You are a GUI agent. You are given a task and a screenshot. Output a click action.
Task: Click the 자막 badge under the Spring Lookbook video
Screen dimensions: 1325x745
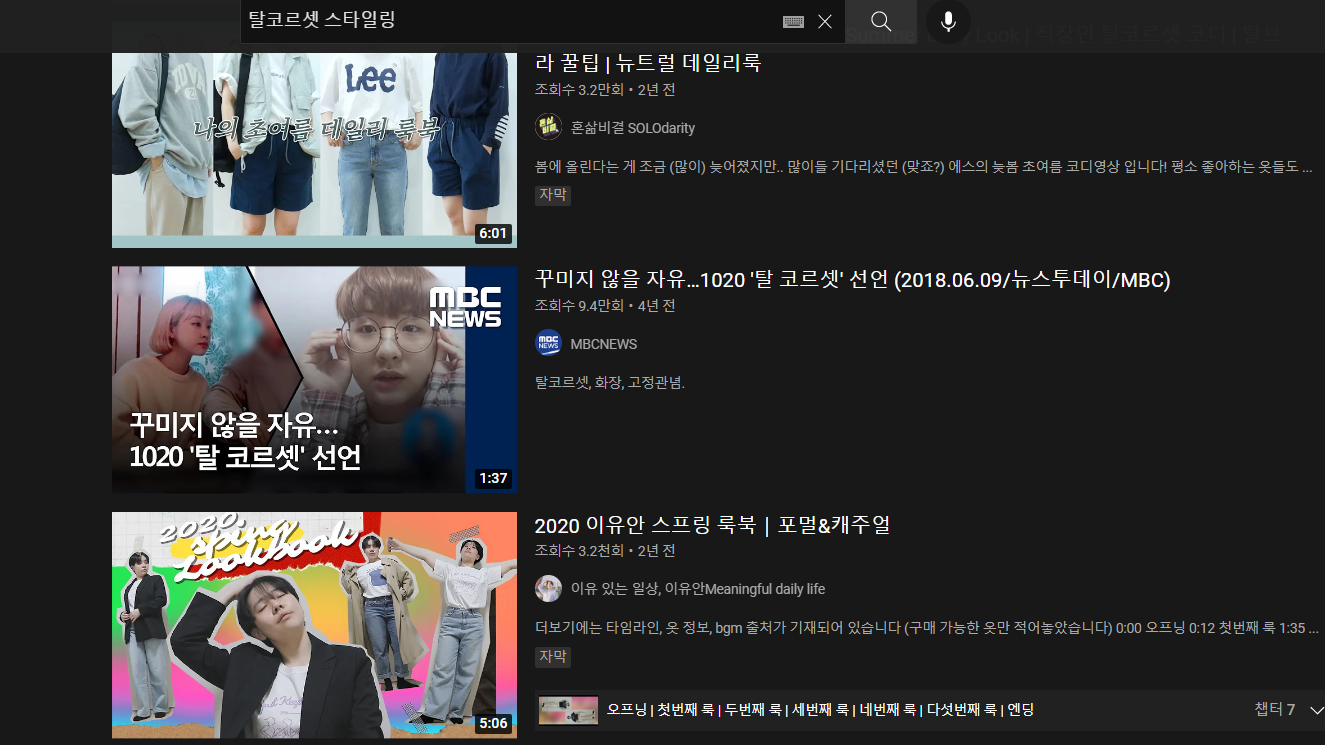[553, 656]
